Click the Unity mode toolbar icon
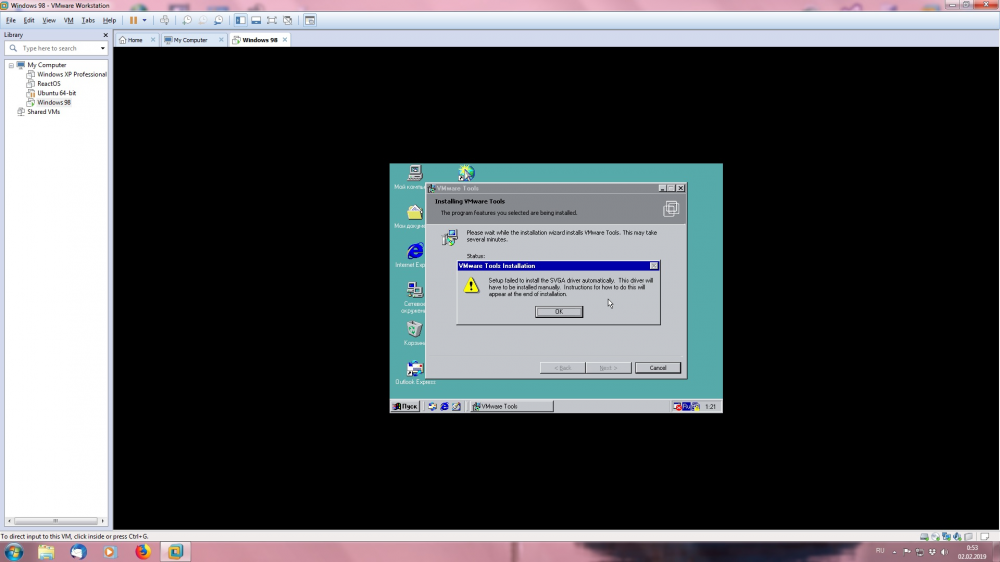 288,20
